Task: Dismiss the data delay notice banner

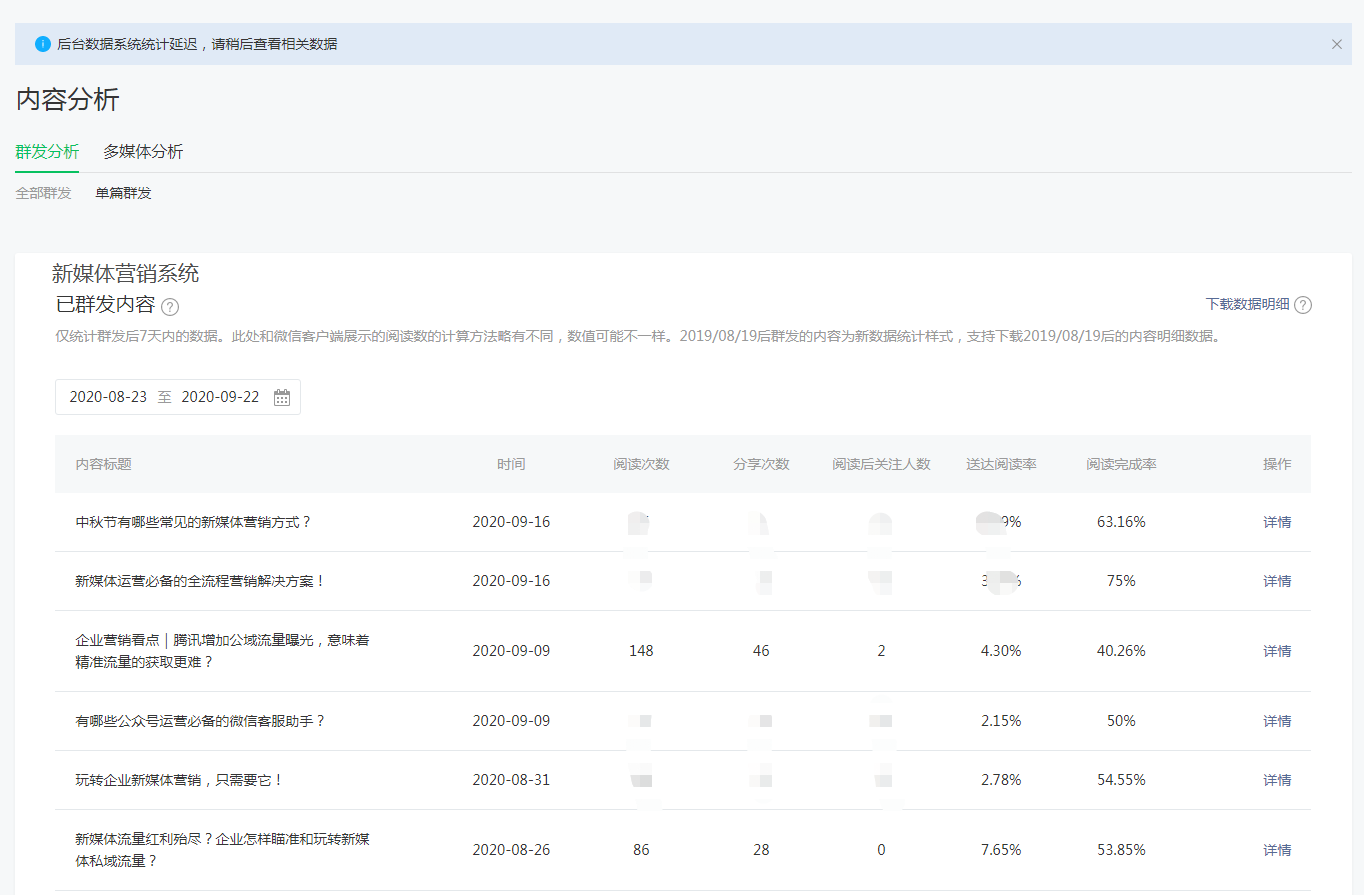Action: pos(1337,44)
